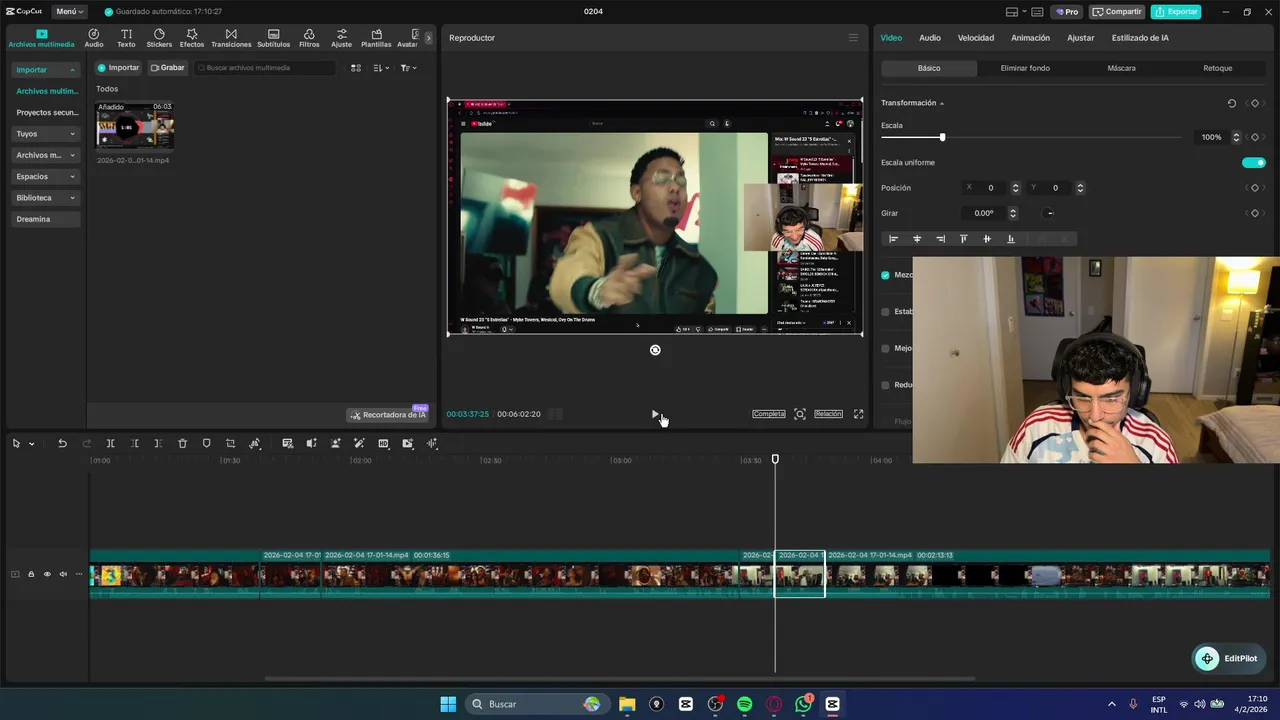Click the Exportar button
The width and height of the screenshot is (1280, 720).
(1176, 12)
